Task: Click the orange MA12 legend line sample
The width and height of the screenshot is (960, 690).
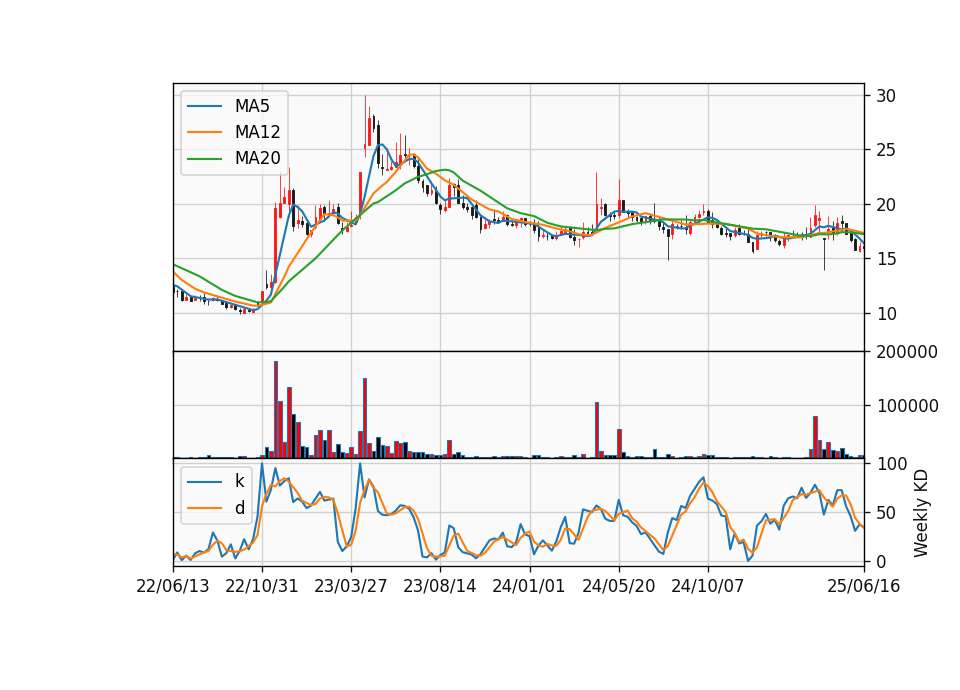Action: pyautogui.click(x=204, y=132)
